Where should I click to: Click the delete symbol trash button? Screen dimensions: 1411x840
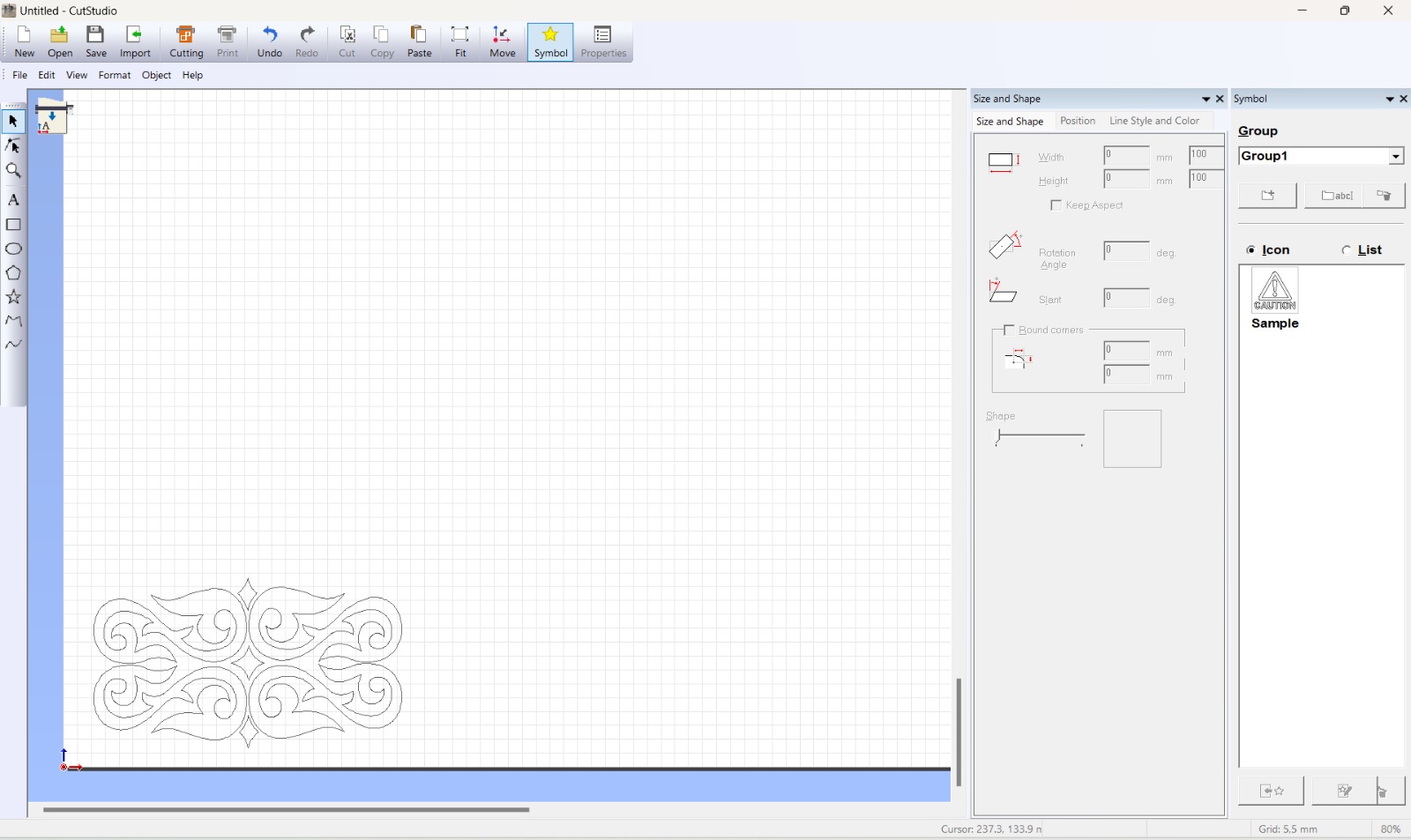(x=1390, y=792)
